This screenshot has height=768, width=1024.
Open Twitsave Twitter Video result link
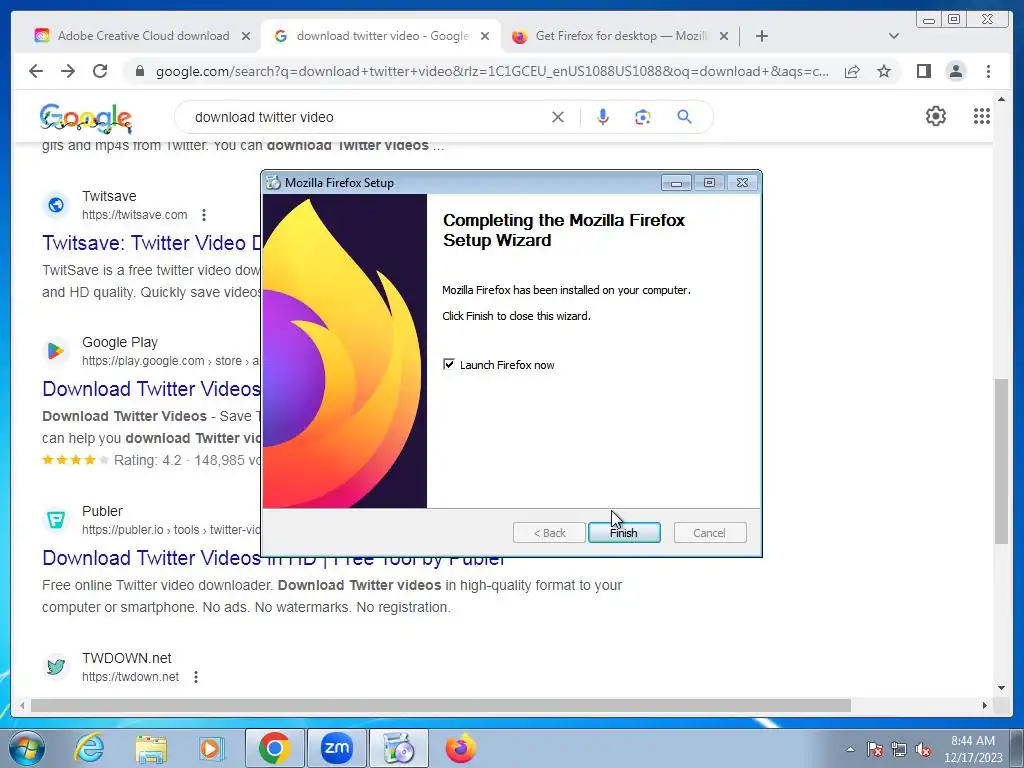(x=152, y=243)
